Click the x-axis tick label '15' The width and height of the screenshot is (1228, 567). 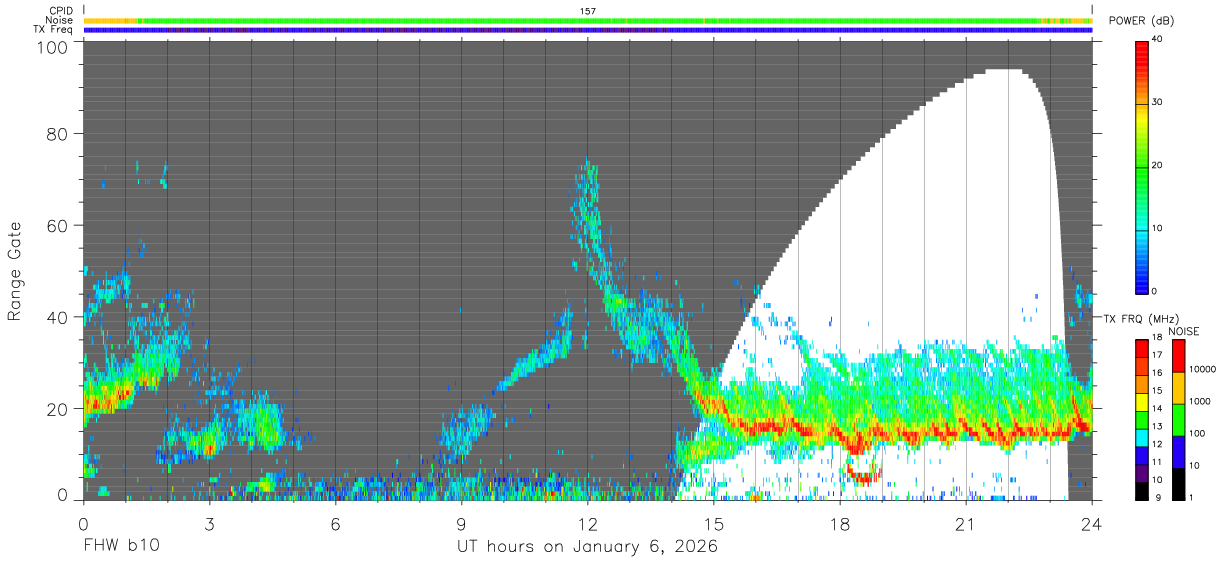(x=714, y=523)
